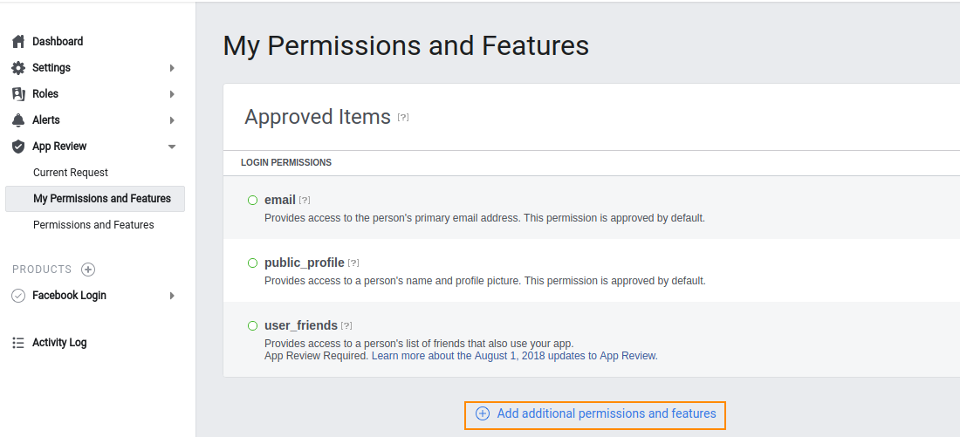Click the green circle beside public_profile
The height and width of the screenshot is (437, 960).
[x=252, y=263]
